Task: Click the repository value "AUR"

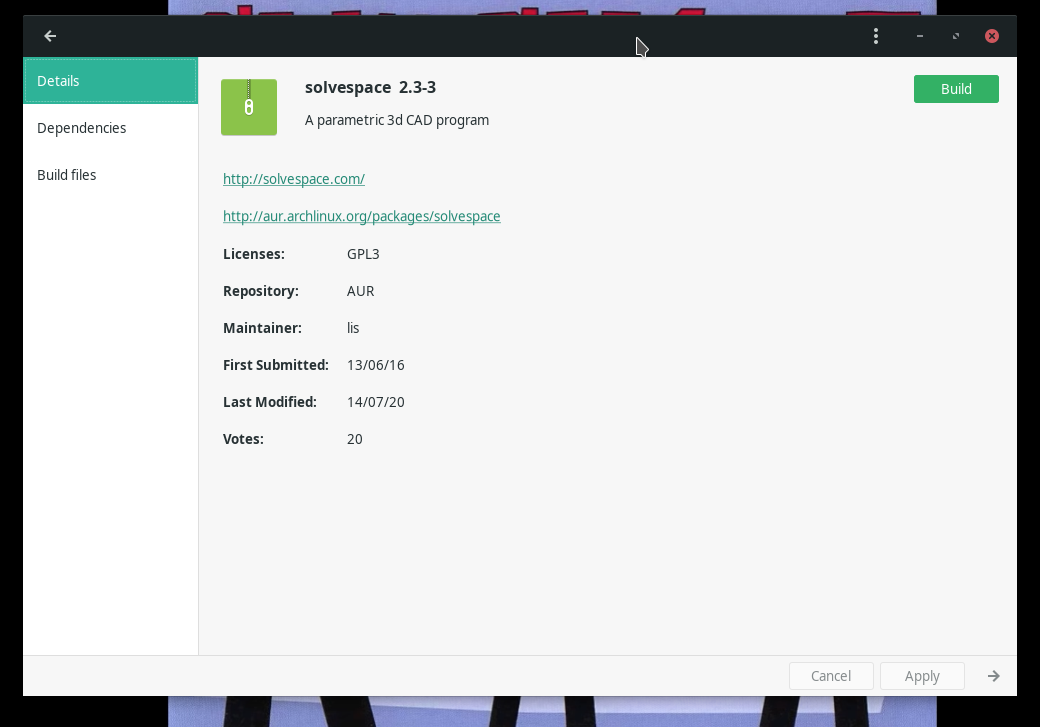Action: click(x=360, y=291)
